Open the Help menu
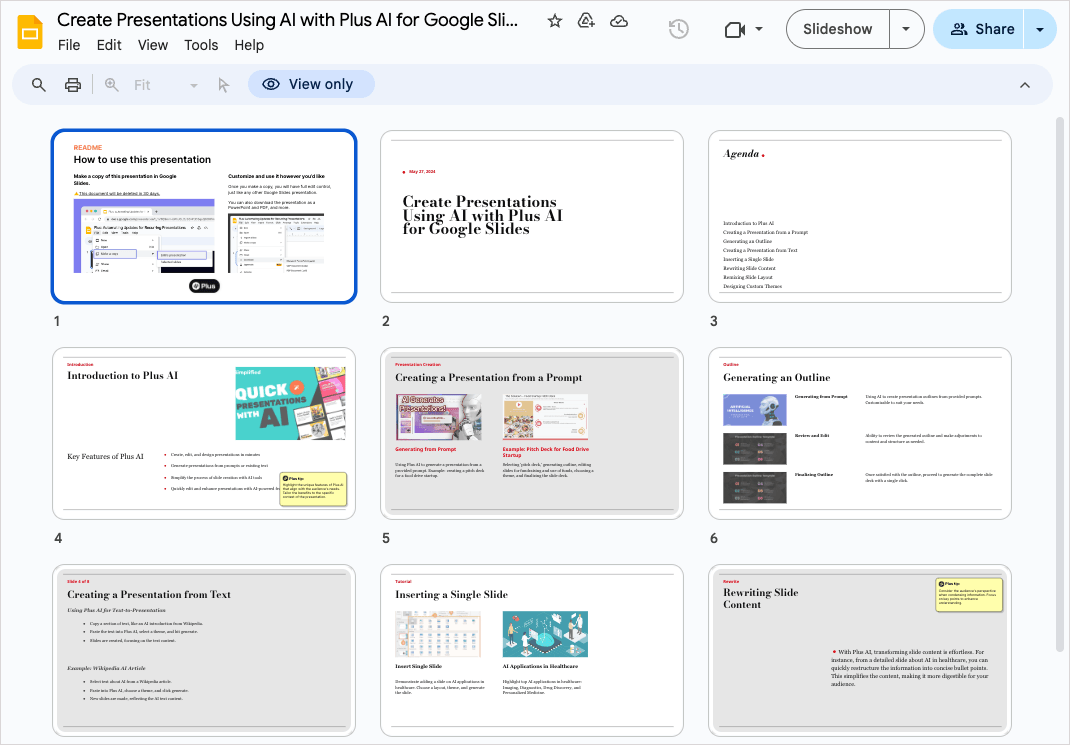The width and height of the screenshot is (1070, 745). 249,45
